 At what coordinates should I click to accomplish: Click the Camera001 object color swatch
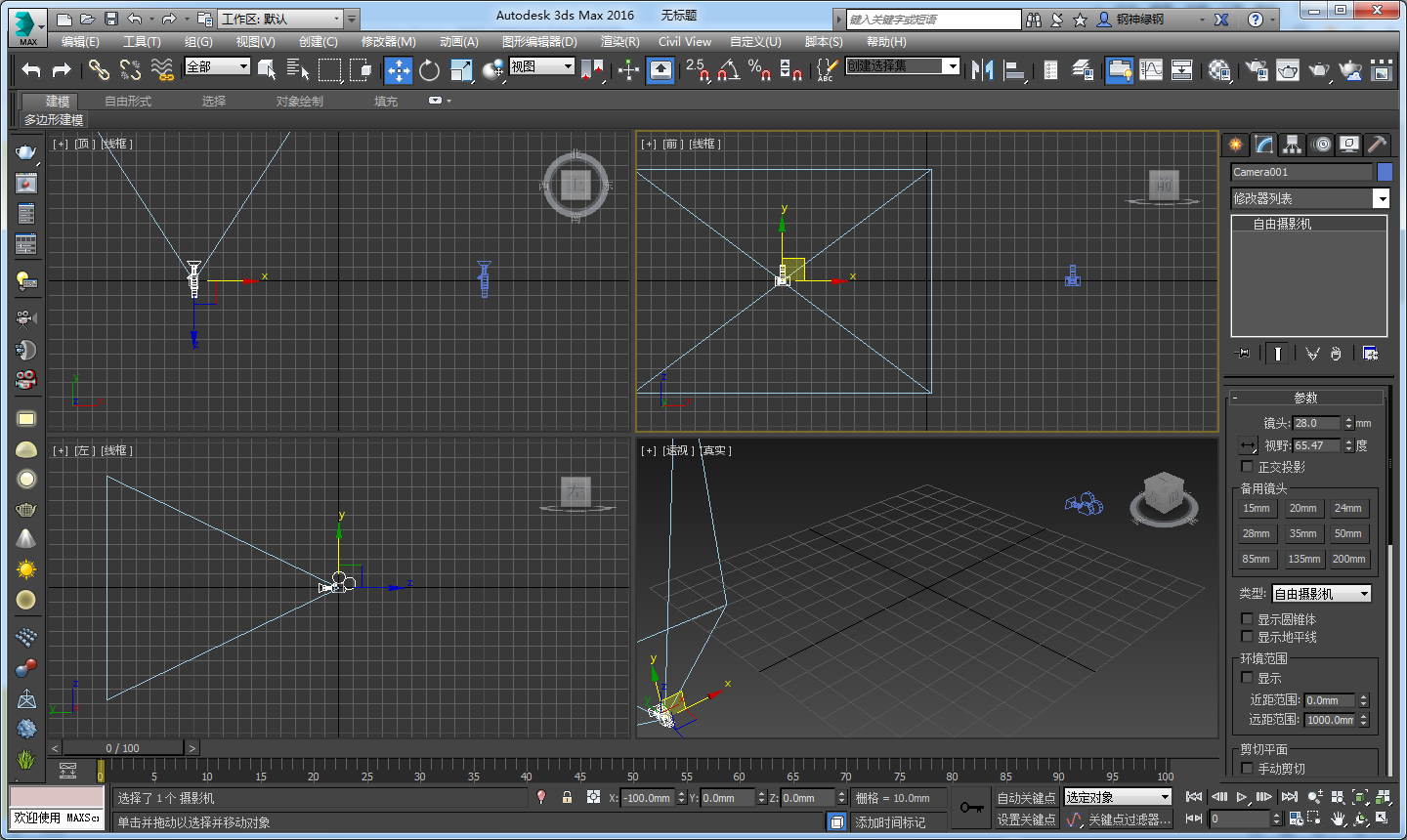1384,172
